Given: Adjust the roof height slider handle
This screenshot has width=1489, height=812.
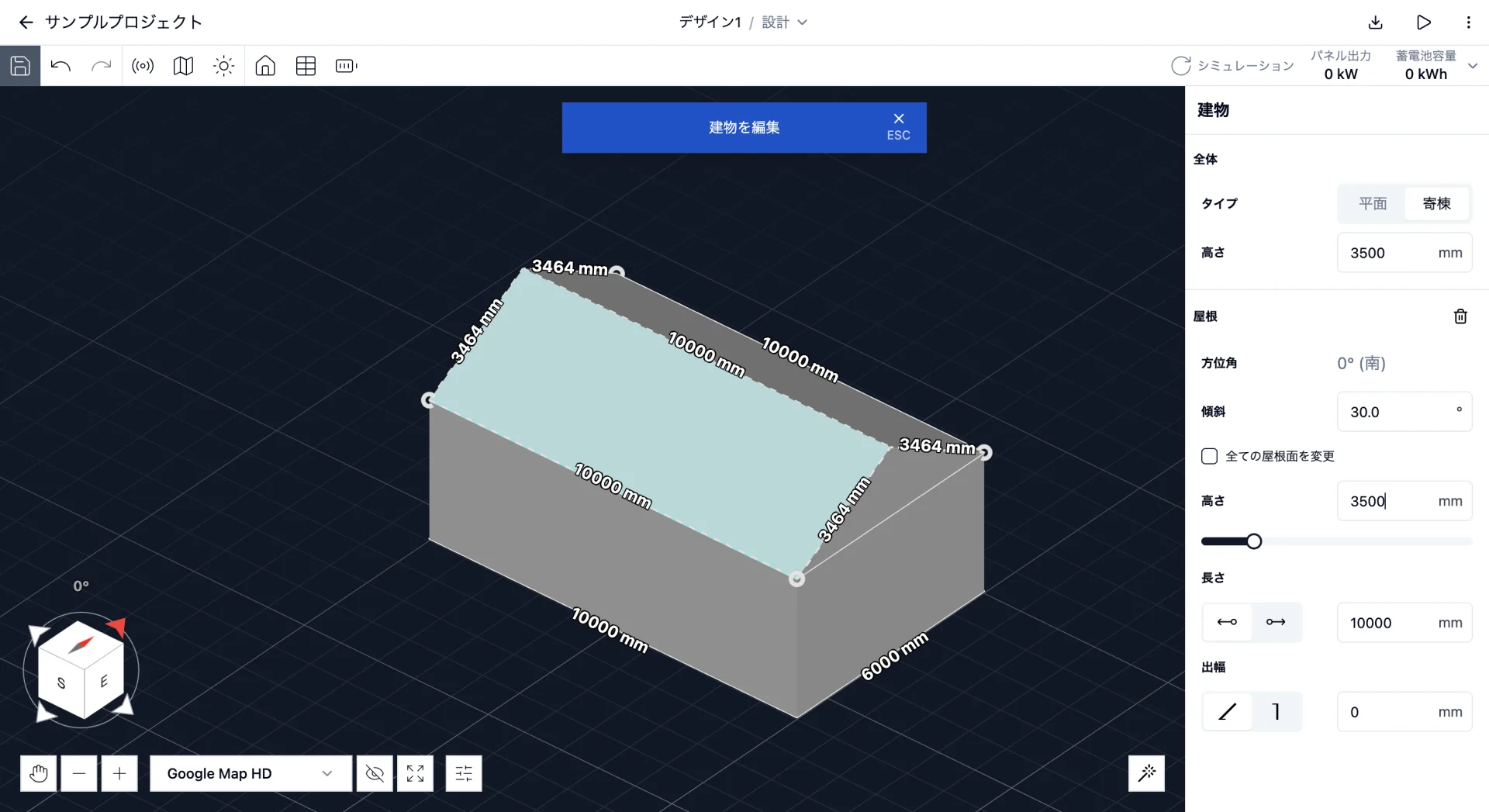Looking at the screenshot, I should click(x=1254, y=541).
